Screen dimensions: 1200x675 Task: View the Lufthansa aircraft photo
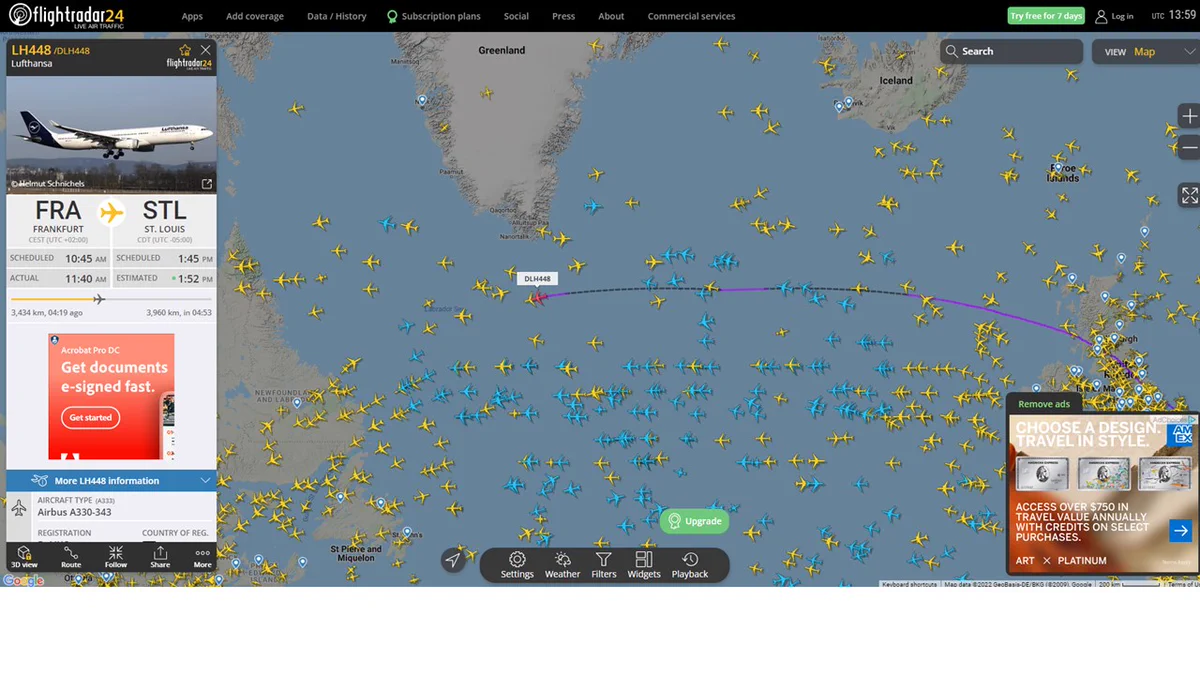[111, 134]
